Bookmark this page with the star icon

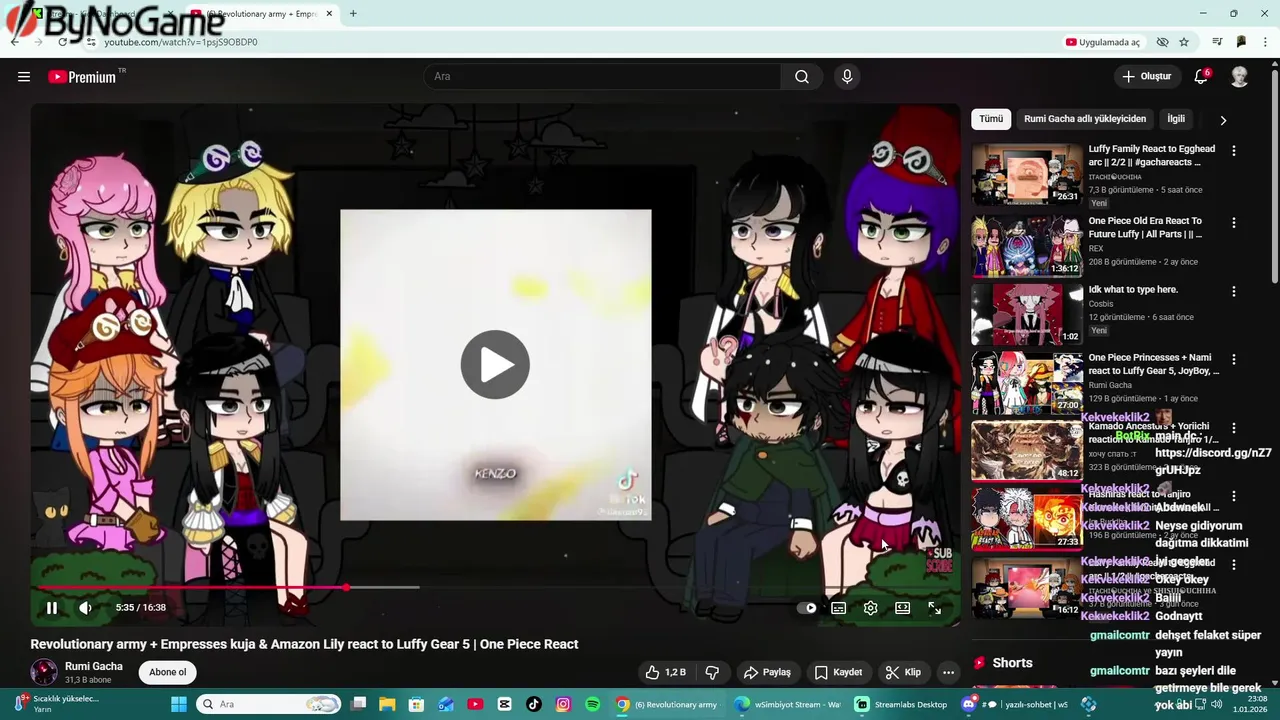[1184, 42]
